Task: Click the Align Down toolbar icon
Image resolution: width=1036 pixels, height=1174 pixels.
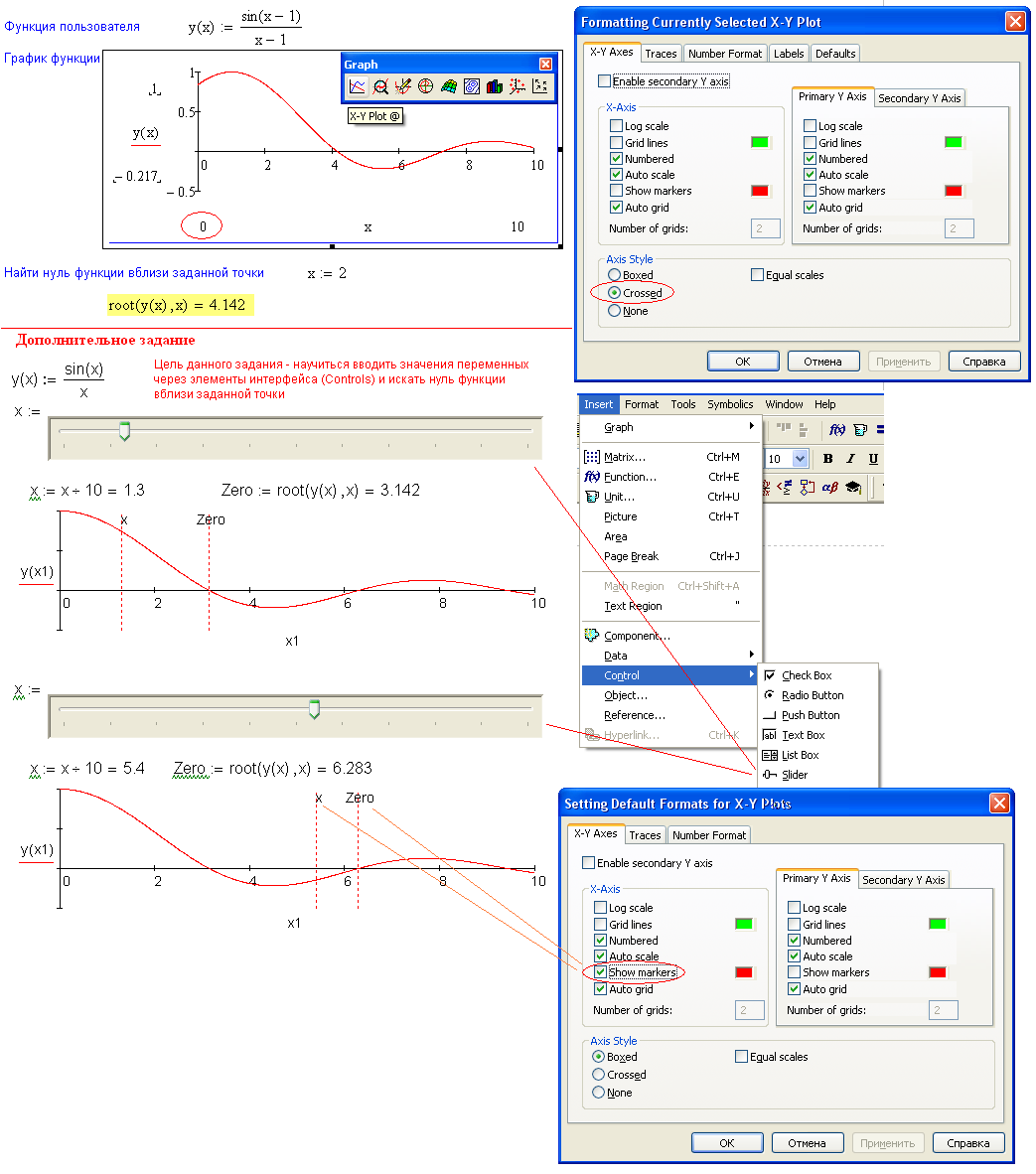Action: [804, 430]
